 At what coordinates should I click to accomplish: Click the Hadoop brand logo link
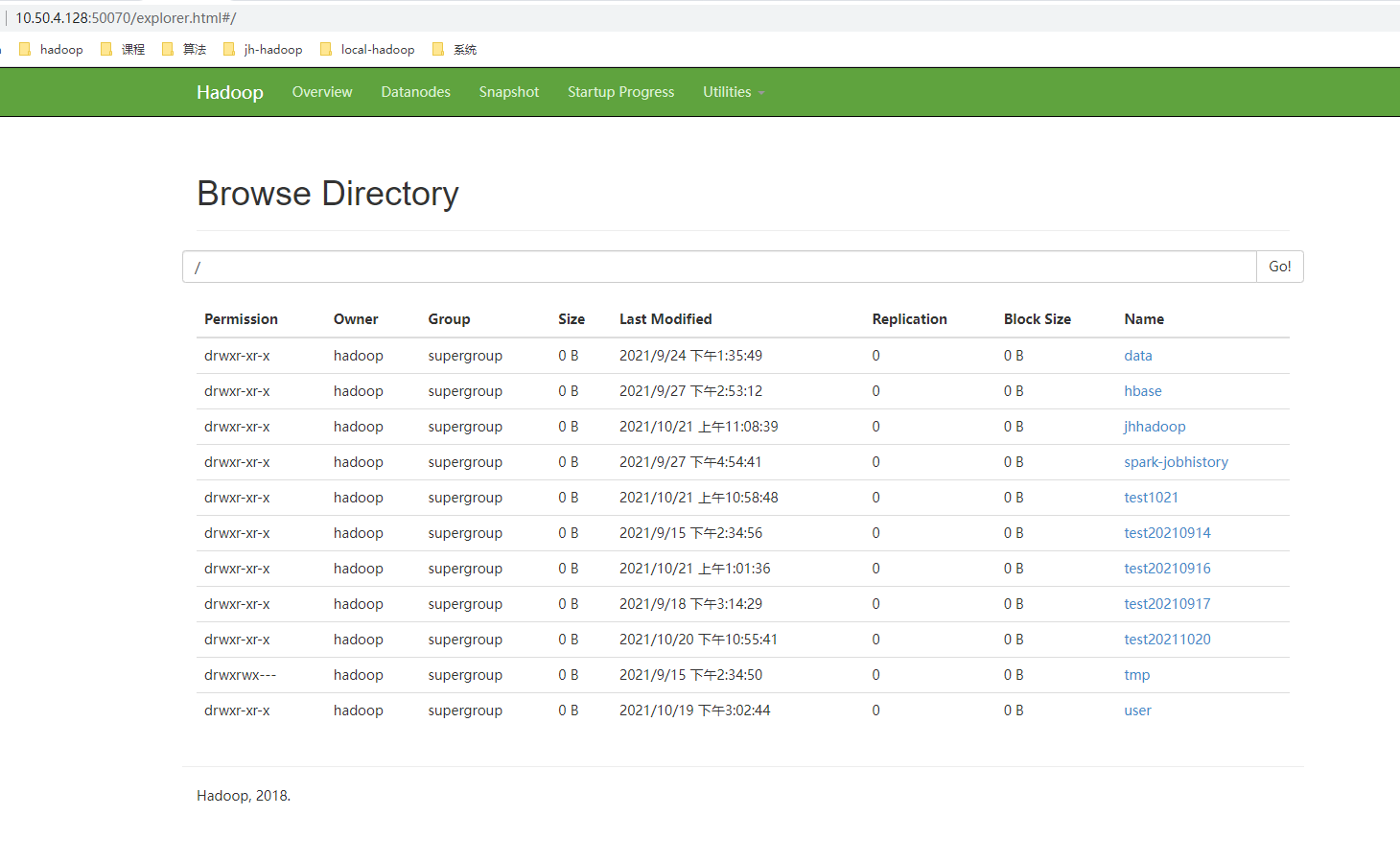230,92
